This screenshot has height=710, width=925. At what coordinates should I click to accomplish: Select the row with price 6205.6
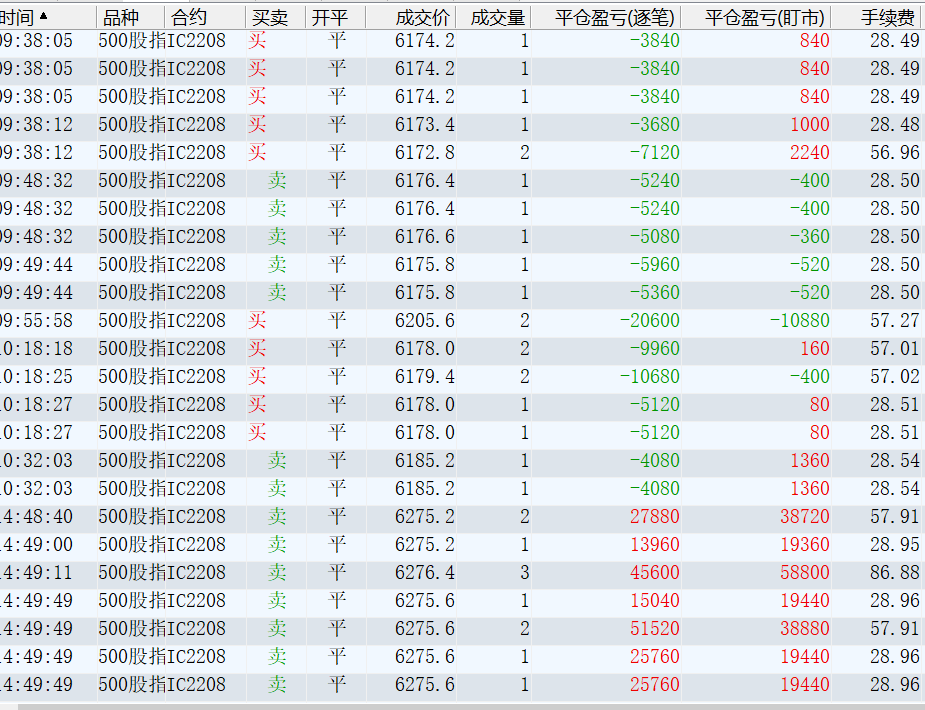point(425,321)
